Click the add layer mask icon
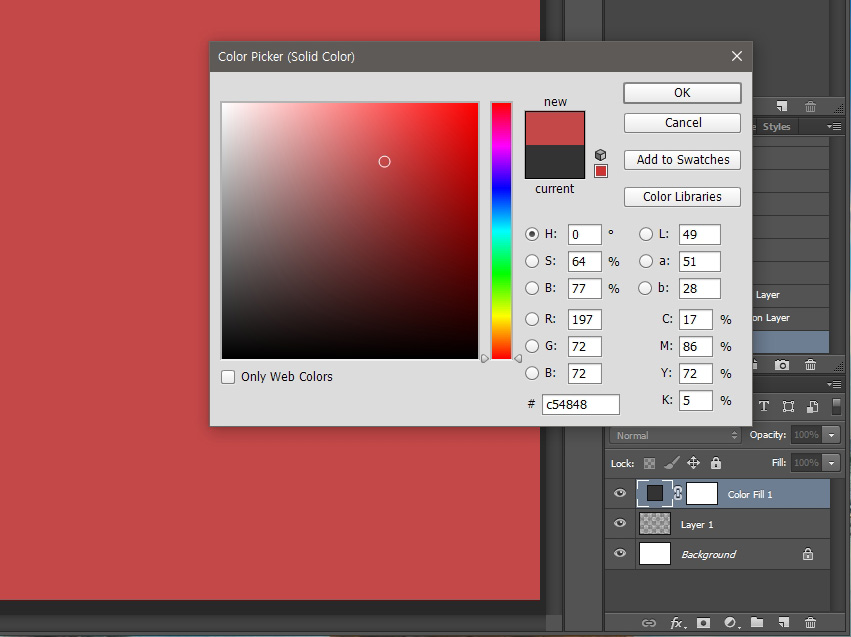 703,623
